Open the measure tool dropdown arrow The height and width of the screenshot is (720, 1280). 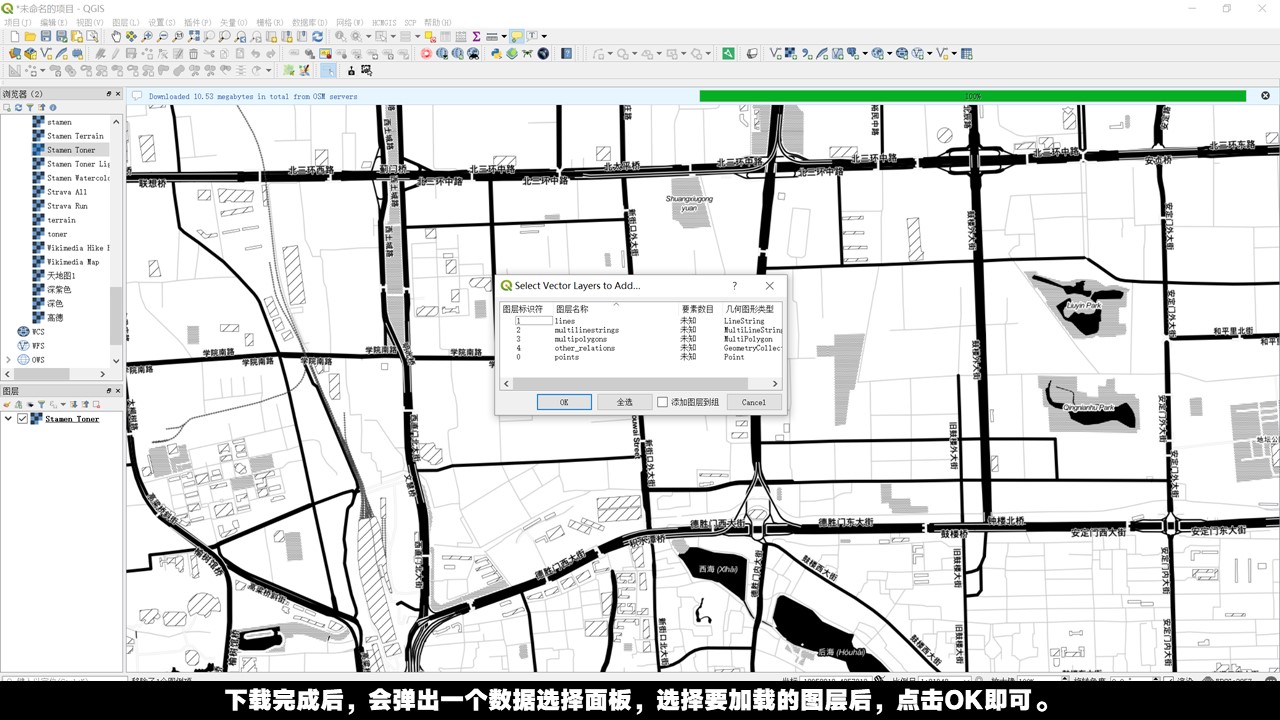coord(504,36)
